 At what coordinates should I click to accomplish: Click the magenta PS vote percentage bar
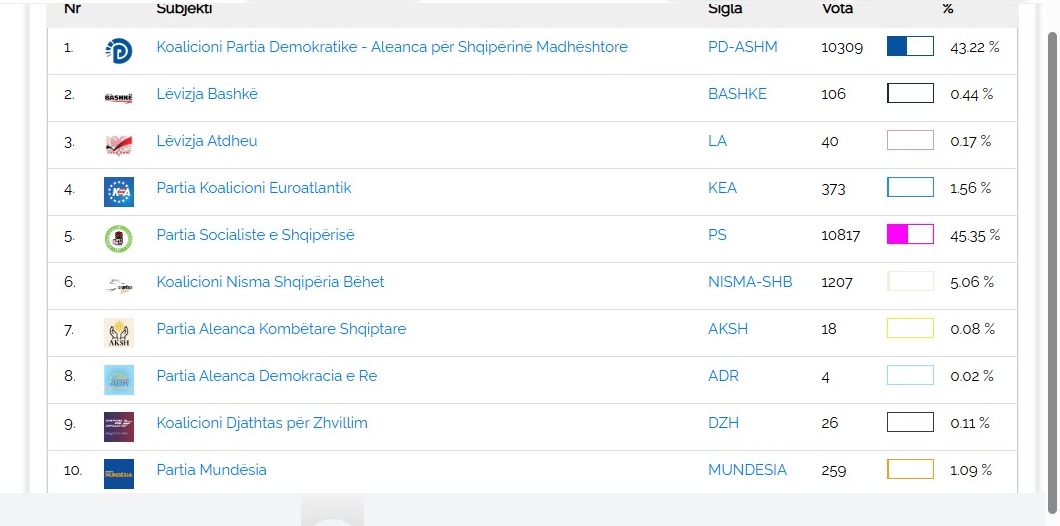click(x=910, y=235)
